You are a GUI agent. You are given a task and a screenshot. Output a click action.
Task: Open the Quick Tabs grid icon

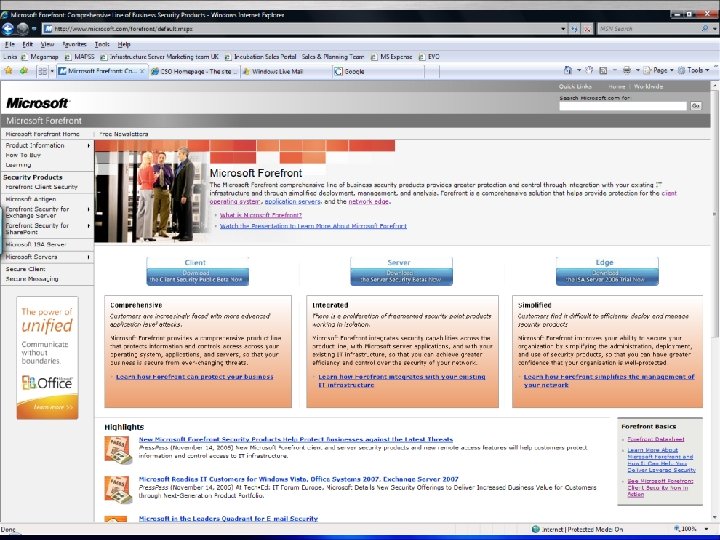(x=42, y=71)
